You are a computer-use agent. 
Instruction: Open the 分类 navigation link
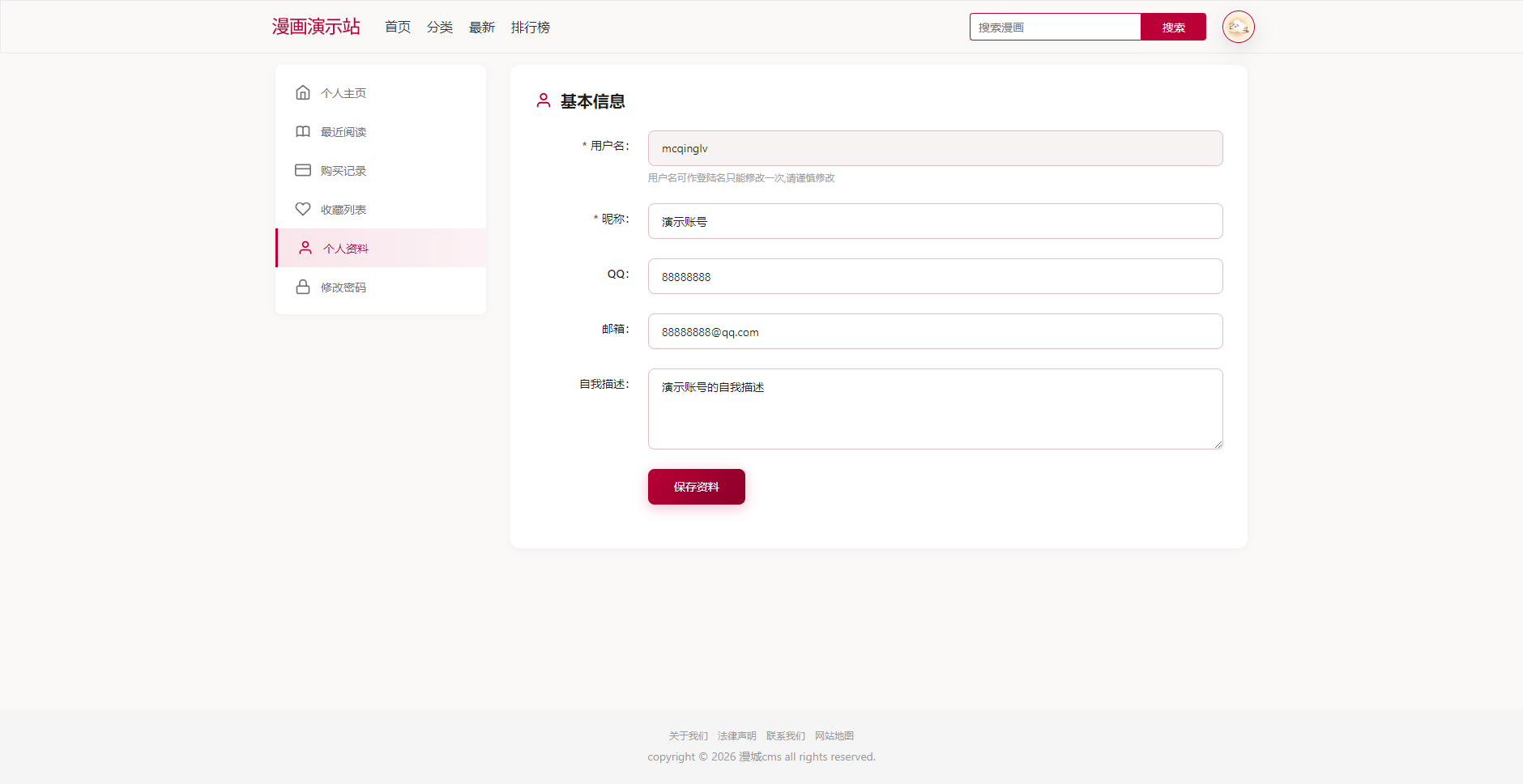[440, 27]
